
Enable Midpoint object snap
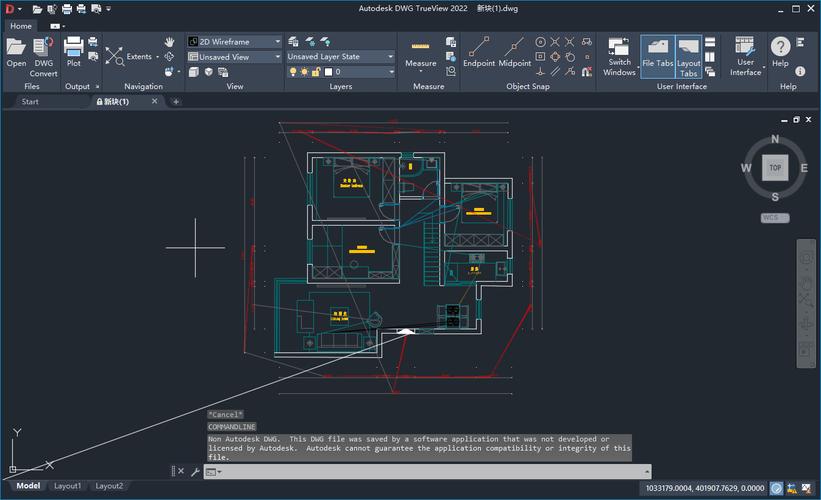(x=515, y=52)
